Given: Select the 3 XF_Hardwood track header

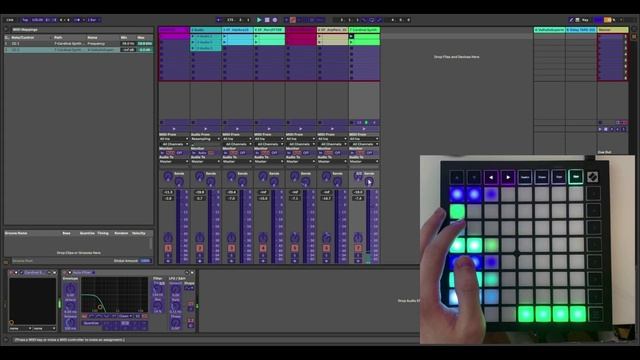Looking at the screenshot, I should (238, 30).
